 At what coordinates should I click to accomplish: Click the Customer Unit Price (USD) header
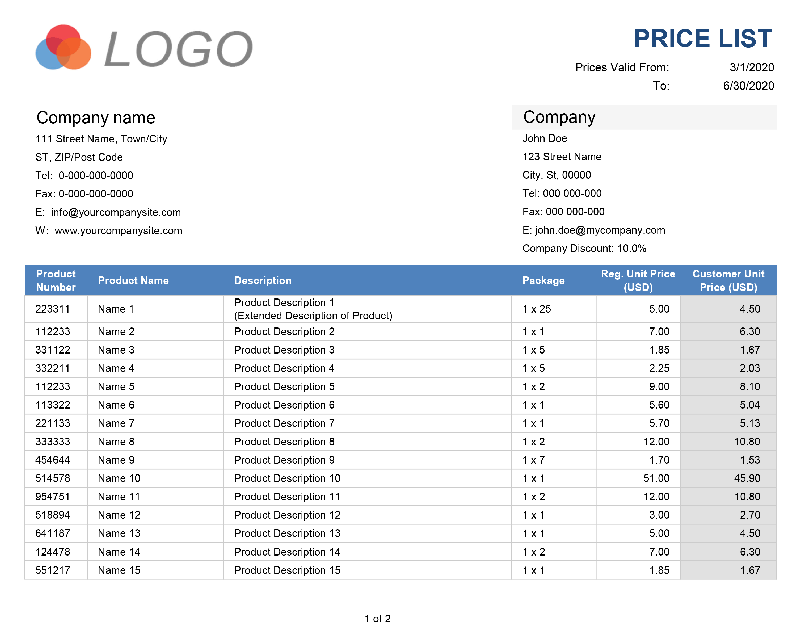coord(729,280)
